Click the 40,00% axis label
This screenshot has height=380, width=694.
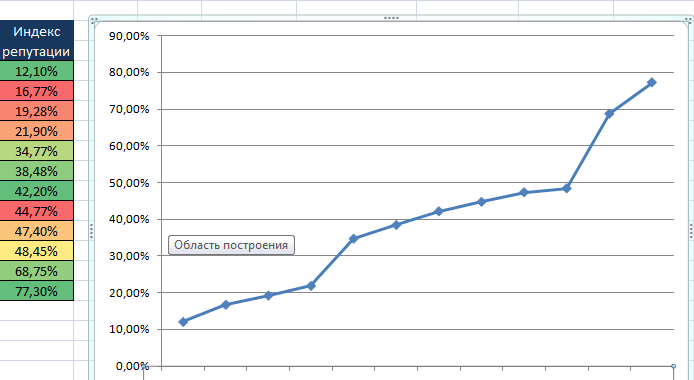point(129,219)
